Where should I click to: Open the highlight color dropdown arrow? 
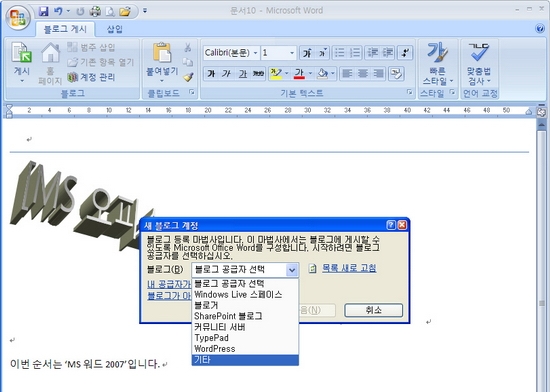[x=287, y=74]
